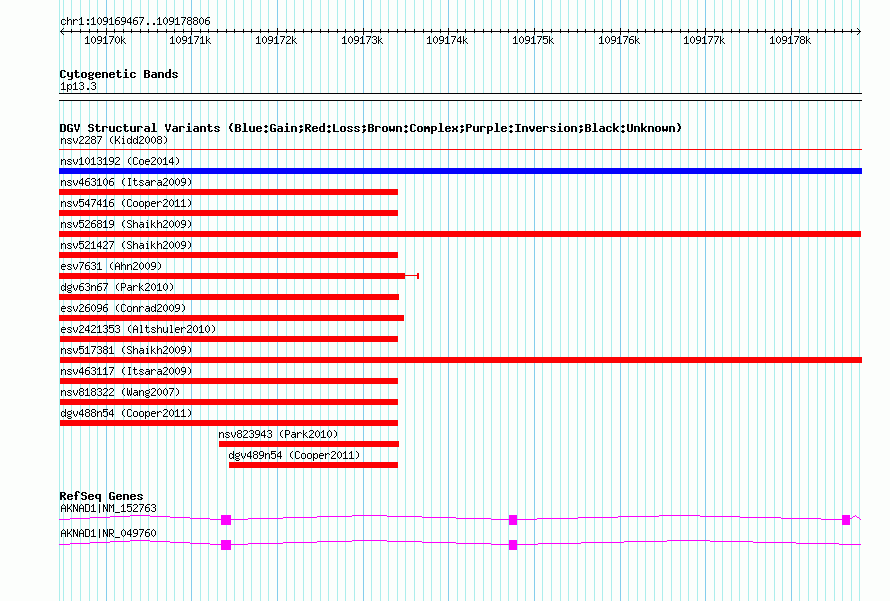Click the 1p13.3 cytogenetic band label
890x601 pixels.
(x=78, y=87)
